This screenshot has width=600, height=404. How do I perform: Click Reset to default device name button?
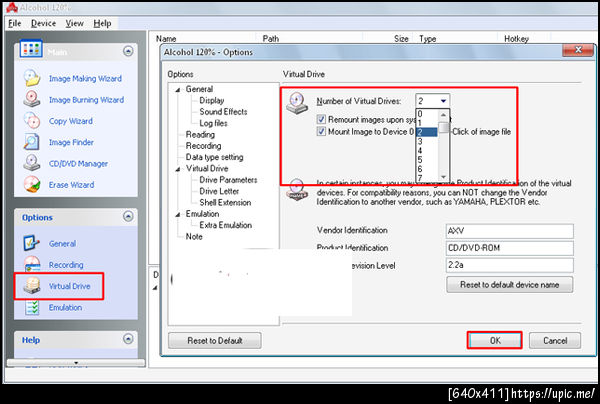509,285
